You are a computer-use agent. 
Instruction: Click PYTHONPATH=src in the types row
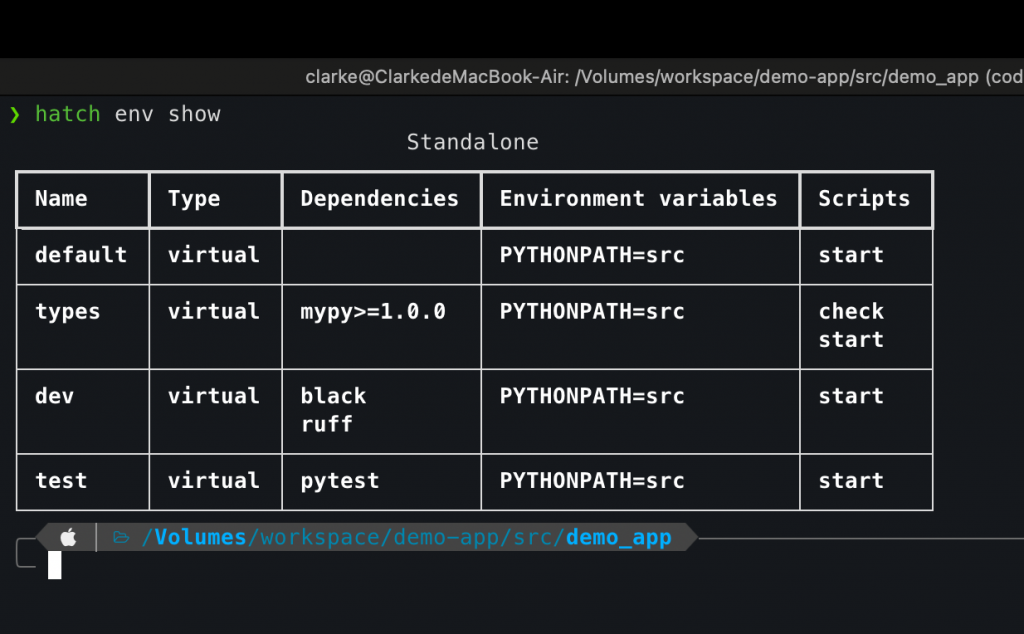[x=592, y=311]
